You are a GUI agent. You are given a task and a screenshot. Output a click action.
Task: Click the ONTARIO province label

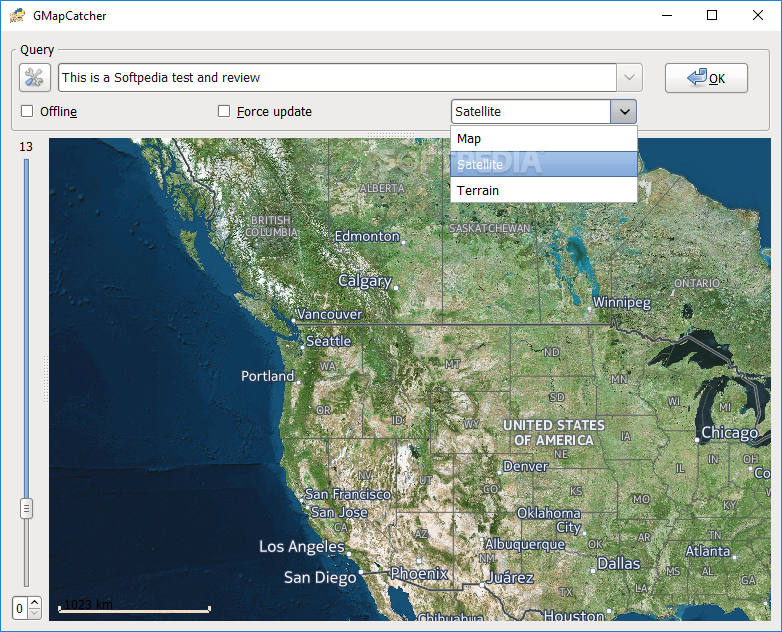point(697,283)
